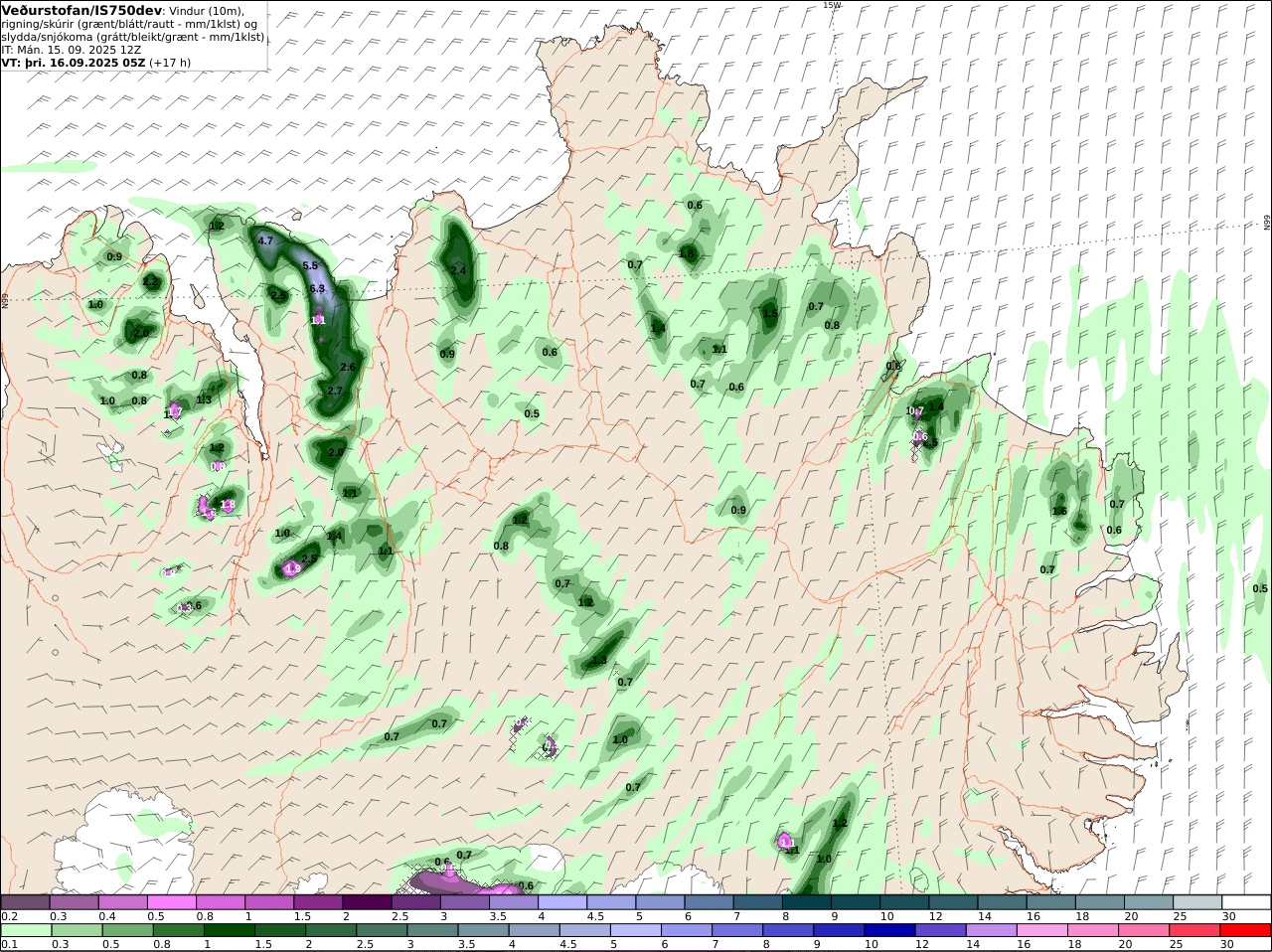Viewport: 1272px width, 952px height.
Task: Pick the snow legend swatch between 1.5 and 2
Action: 318,902
